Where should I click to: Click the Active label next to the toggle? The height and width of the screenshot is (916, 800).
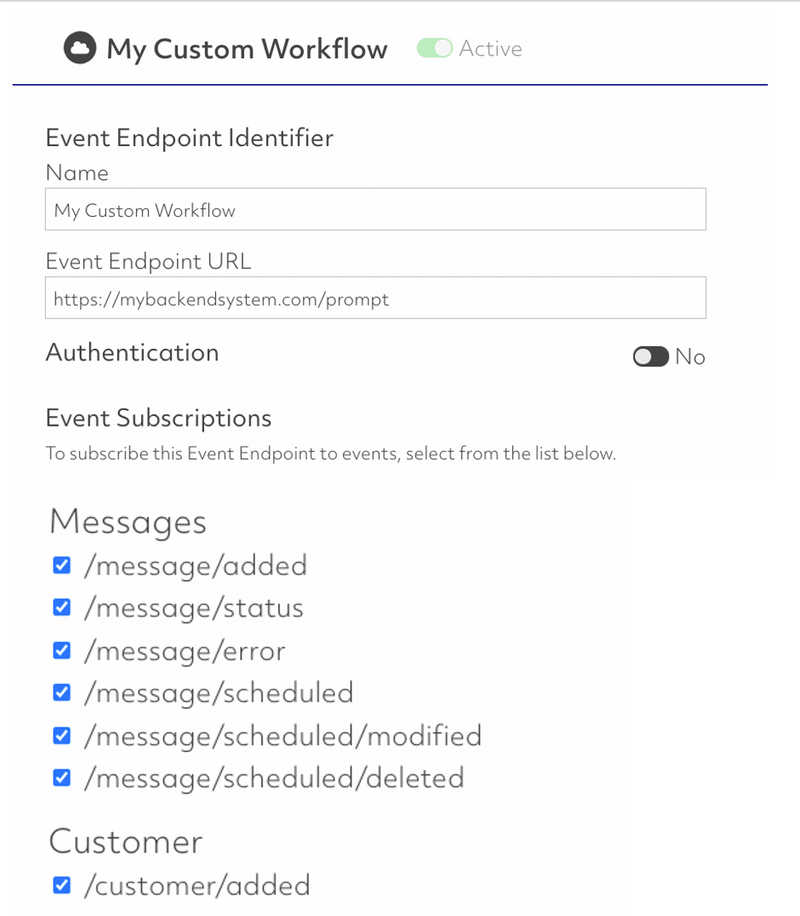(491, 47)
